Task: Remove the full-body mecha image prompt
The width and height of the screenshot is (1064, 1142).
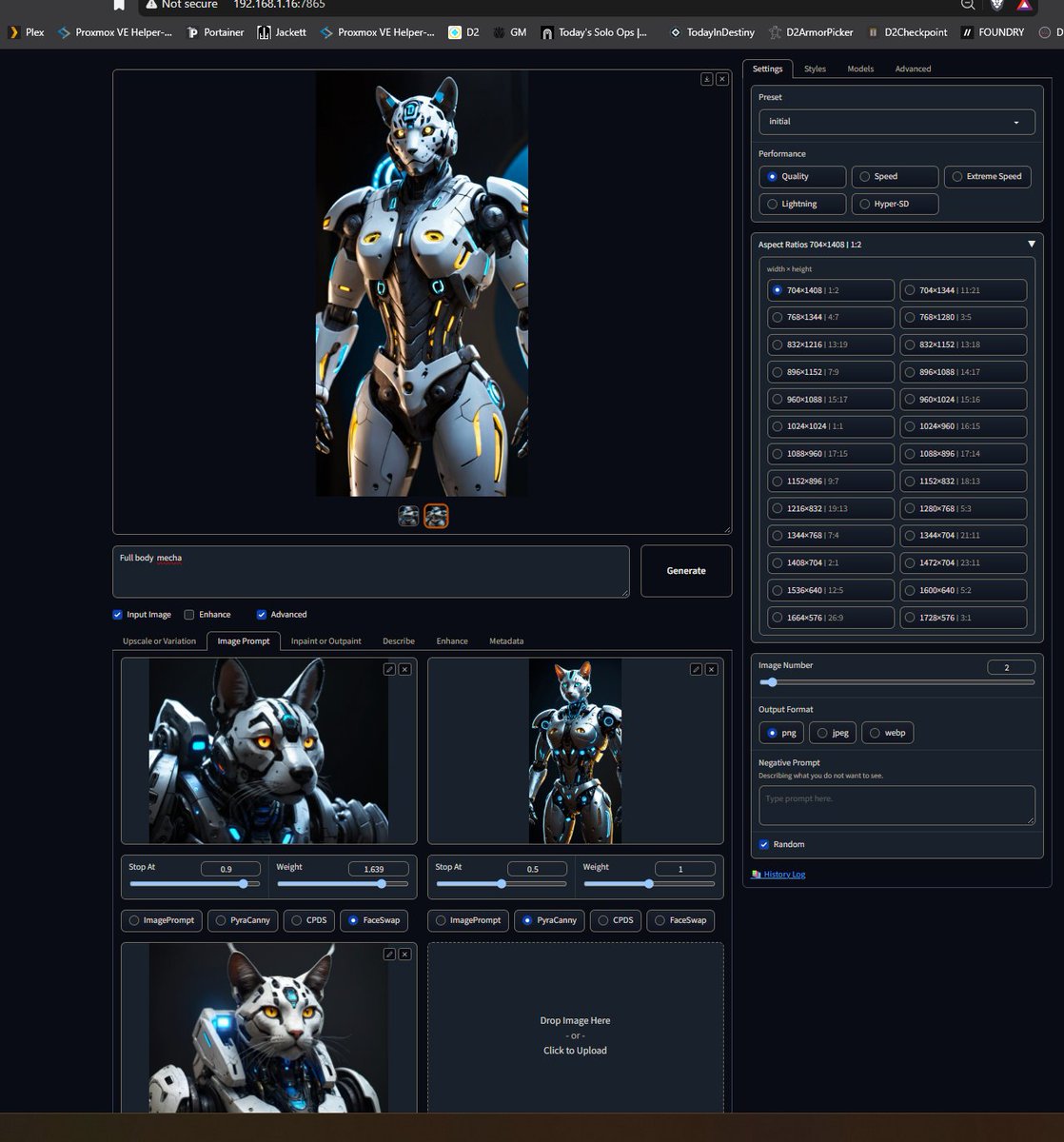Action: (711, 669)
